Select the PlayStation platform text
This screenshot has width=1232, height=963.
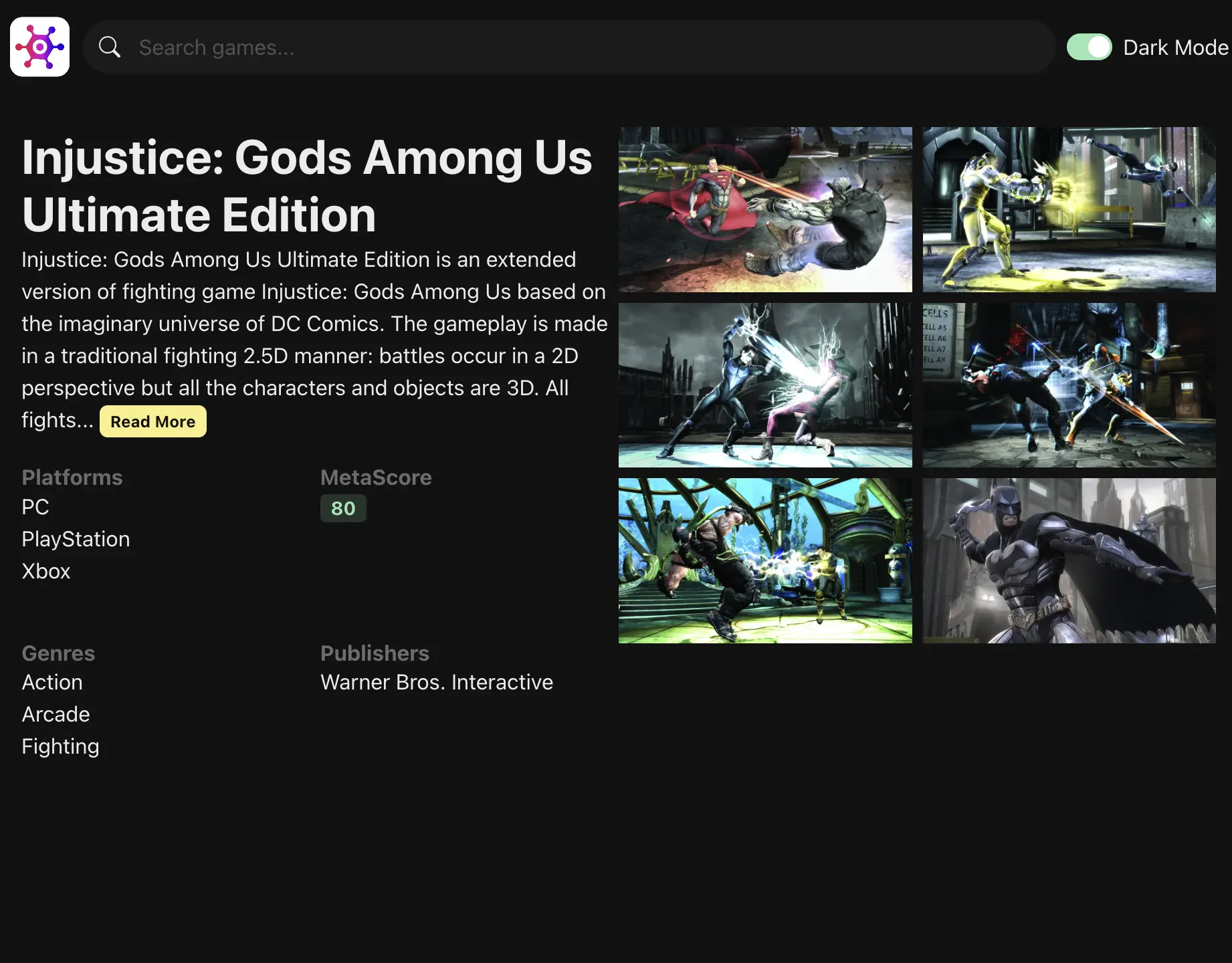(x=76, y=539)
